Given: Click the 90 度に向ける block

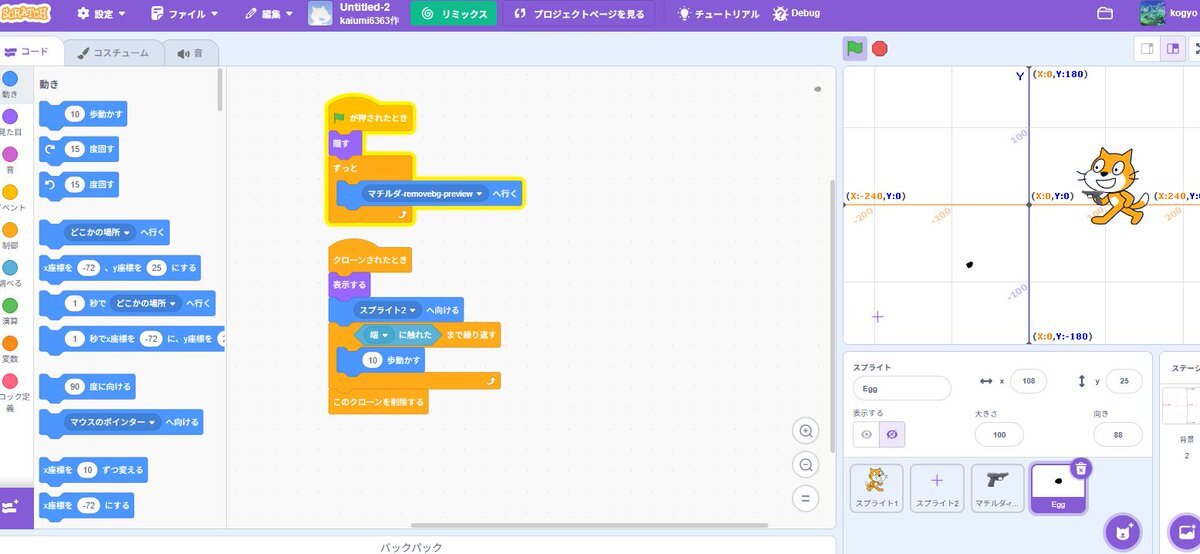Looking at the screenshot, I should [87, 387].
